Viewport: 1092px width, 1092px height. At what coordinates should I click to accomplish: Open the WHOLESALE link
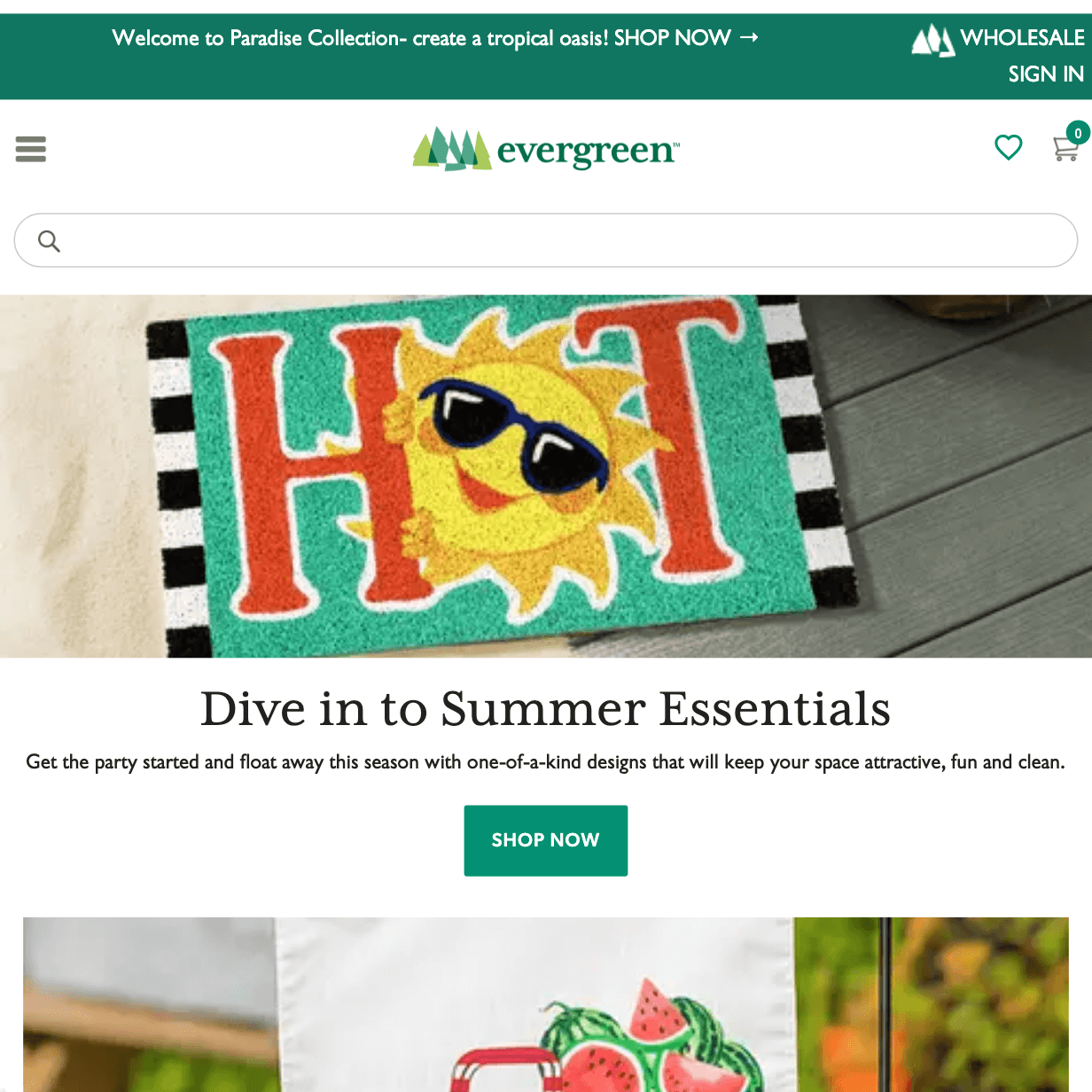coord(1022,37)
